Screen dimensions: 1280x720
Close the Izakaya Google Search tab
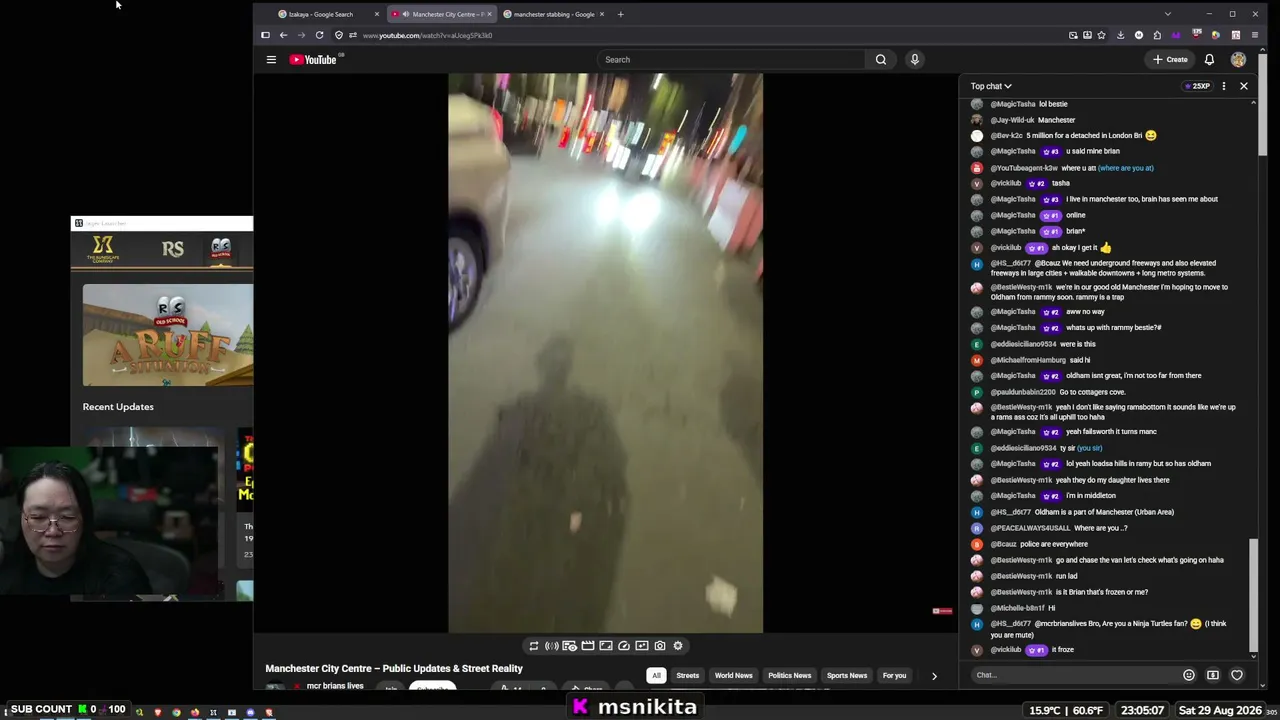coord(377,14)
